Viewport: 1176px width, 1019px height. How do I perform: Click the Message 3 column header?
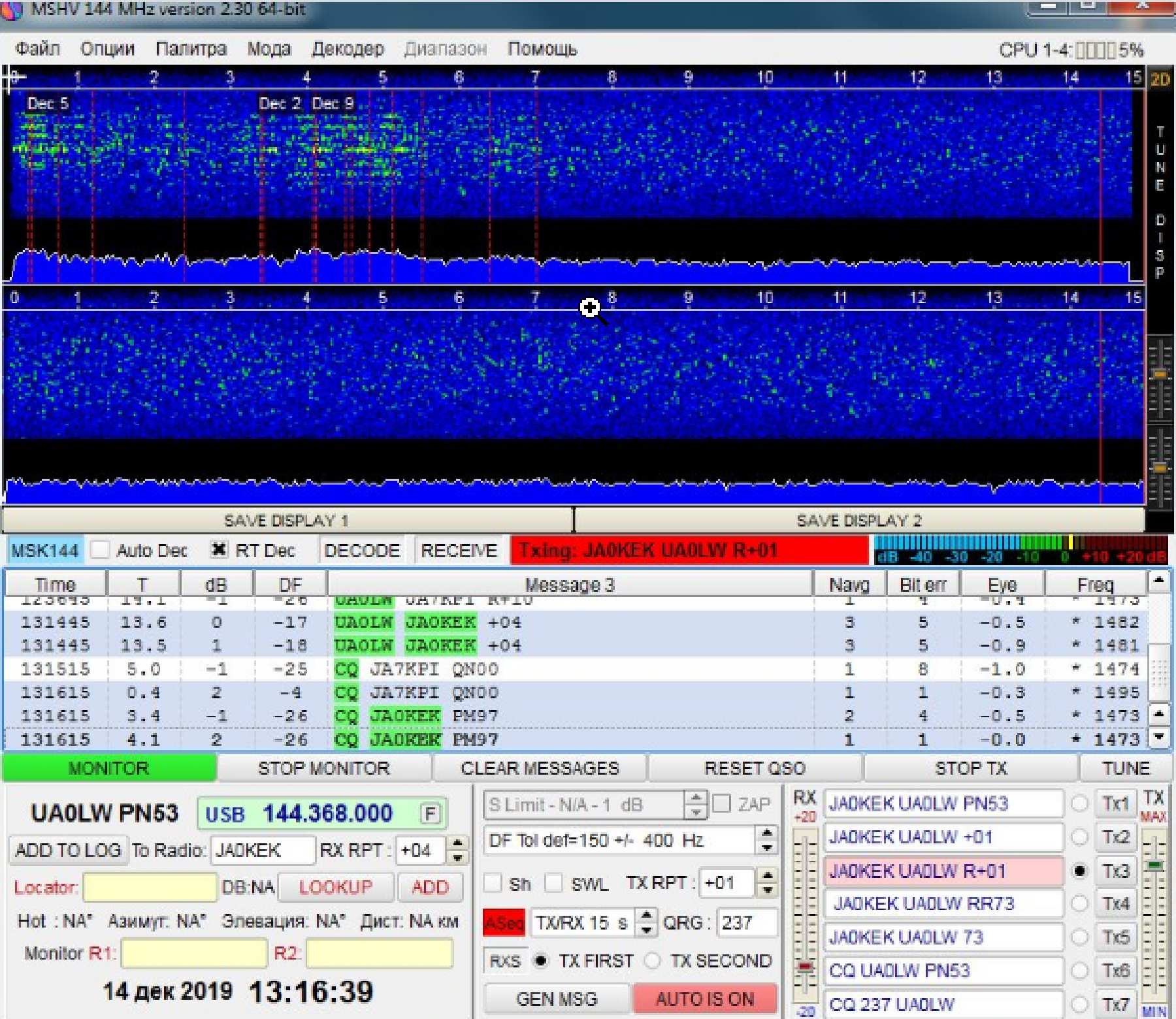pos(570,584)
